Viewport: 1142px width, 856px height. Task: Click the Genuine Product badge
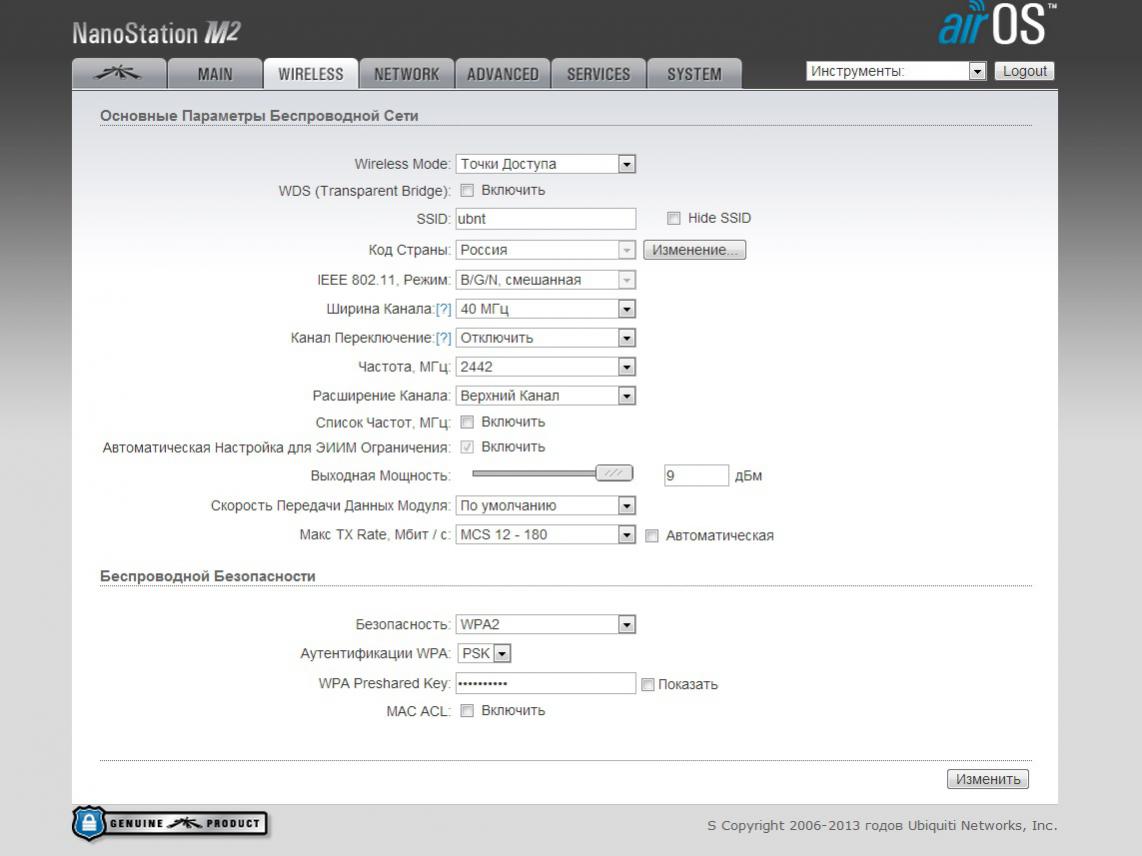(170, 823)
